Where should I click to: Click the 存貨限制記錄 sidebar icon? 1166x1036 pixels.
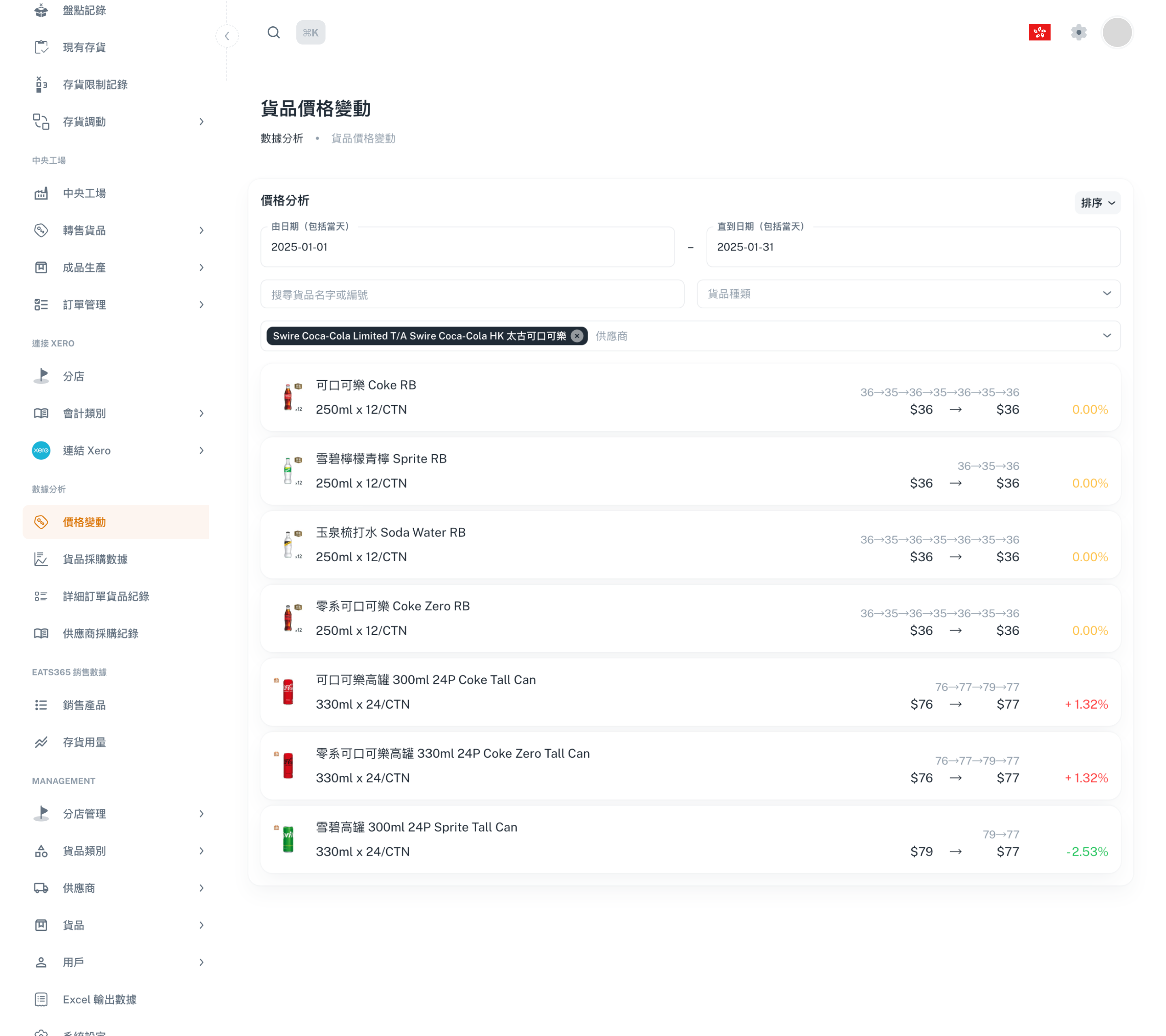(41, 85)
